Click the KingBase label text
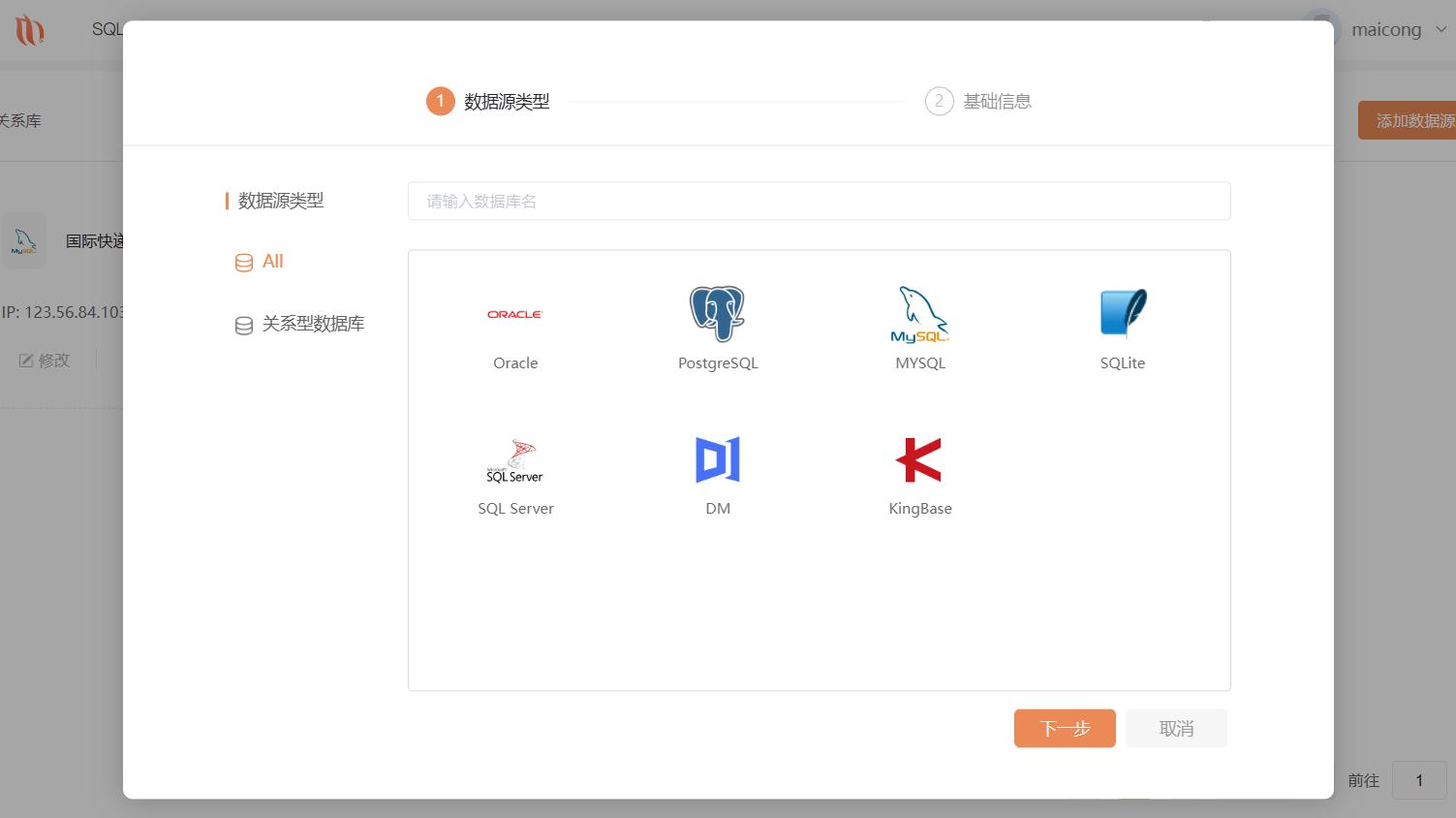This screenshot has width=1456, height=818. (920, 509)
